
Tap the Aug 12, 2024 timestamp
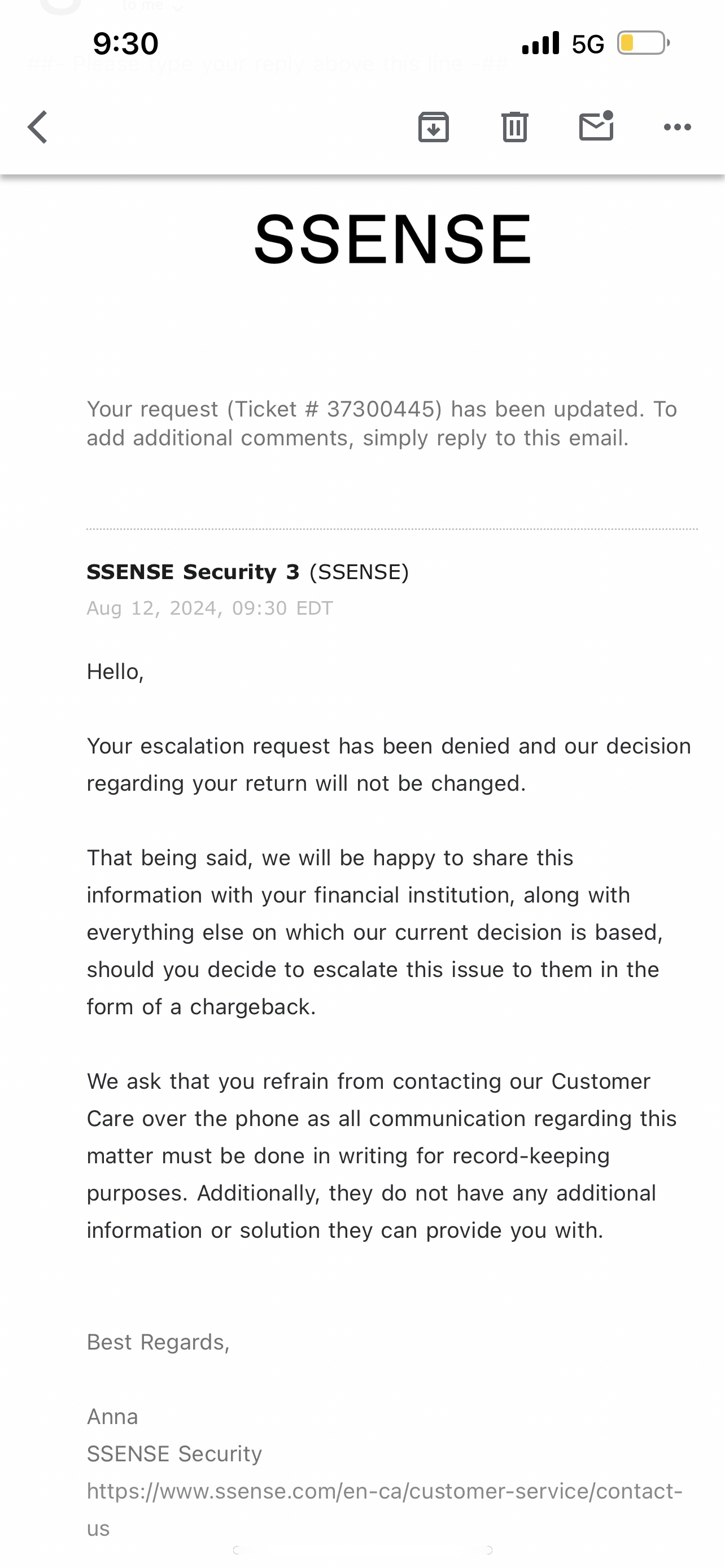click(209, 607)
